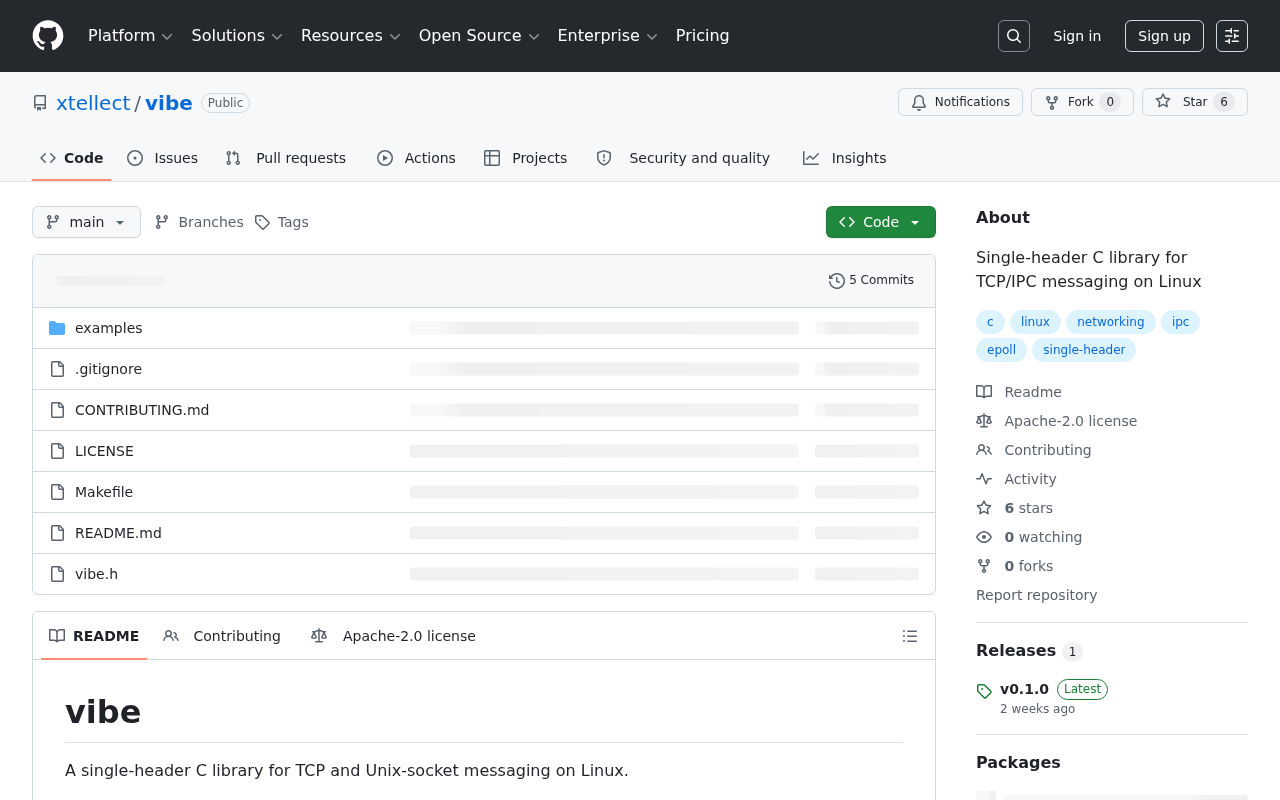The image size is (1280, 800).
Task: Select the README tab in file viewer
Action: (x=94, y=636)
